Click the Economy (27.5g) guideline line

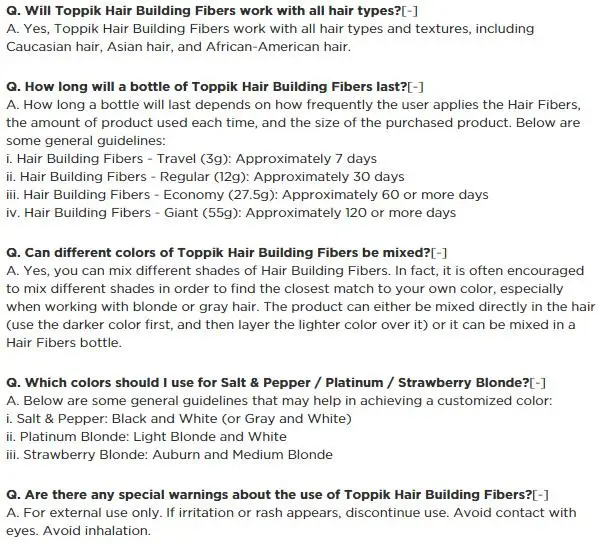tap(247, 195)
